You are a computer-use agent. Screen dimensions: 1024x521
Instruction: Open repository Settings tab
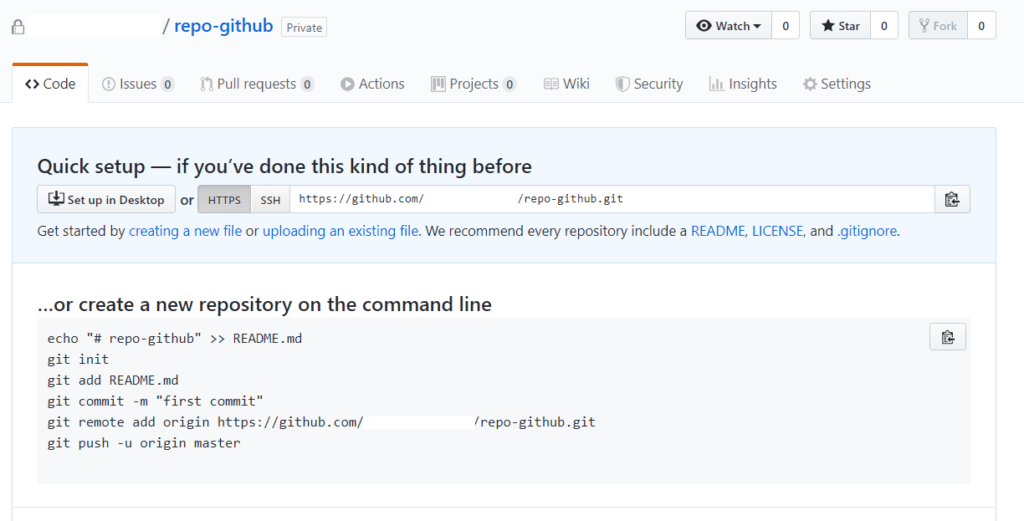(x=837, y=84)
